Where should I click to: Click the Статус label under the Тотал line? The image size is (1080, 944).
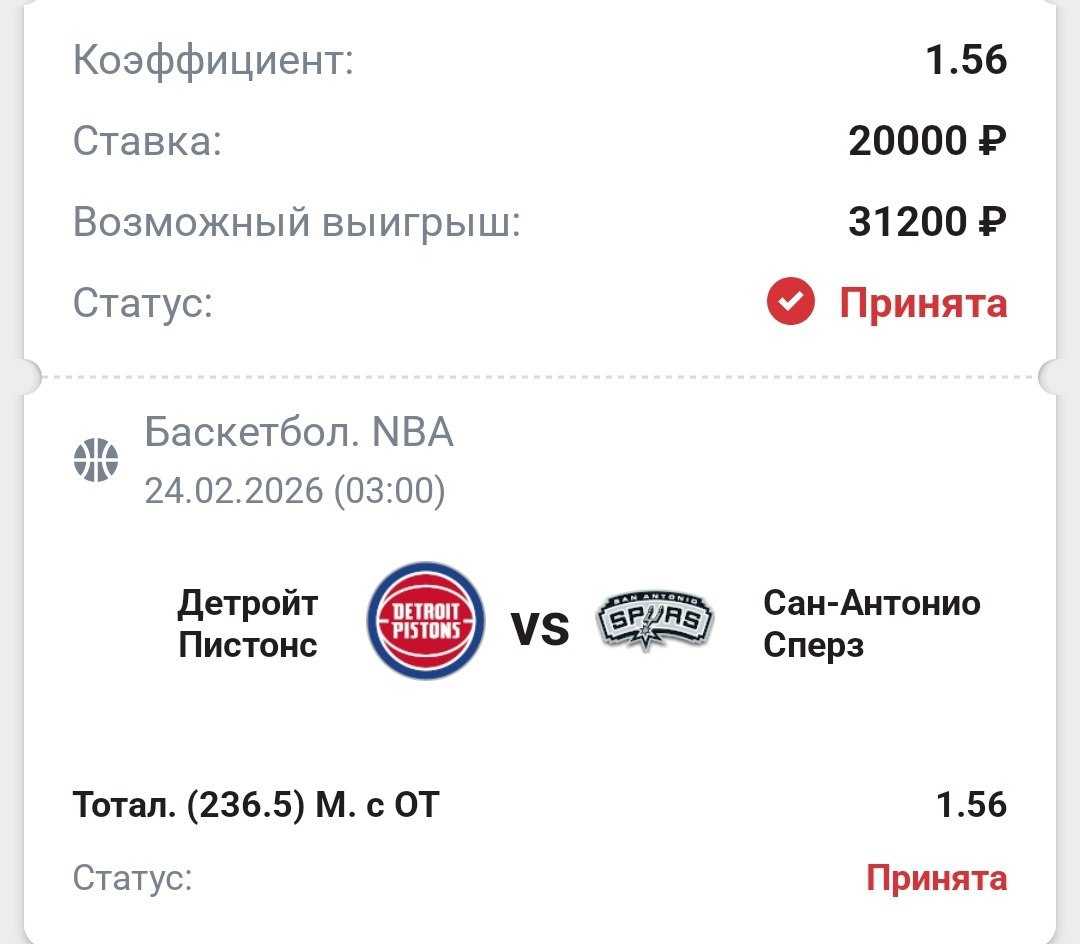coord(133,879)
